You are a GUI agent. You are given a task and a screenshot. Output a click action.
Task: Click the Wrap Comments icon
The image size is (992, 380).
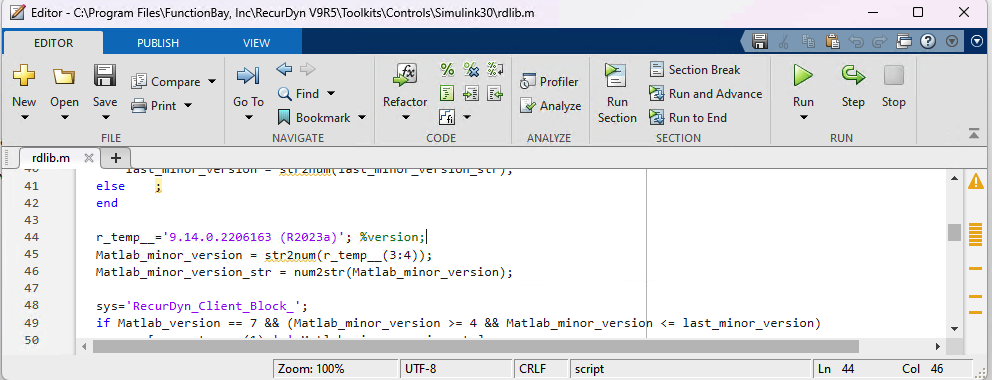click(x=495, y=70)
